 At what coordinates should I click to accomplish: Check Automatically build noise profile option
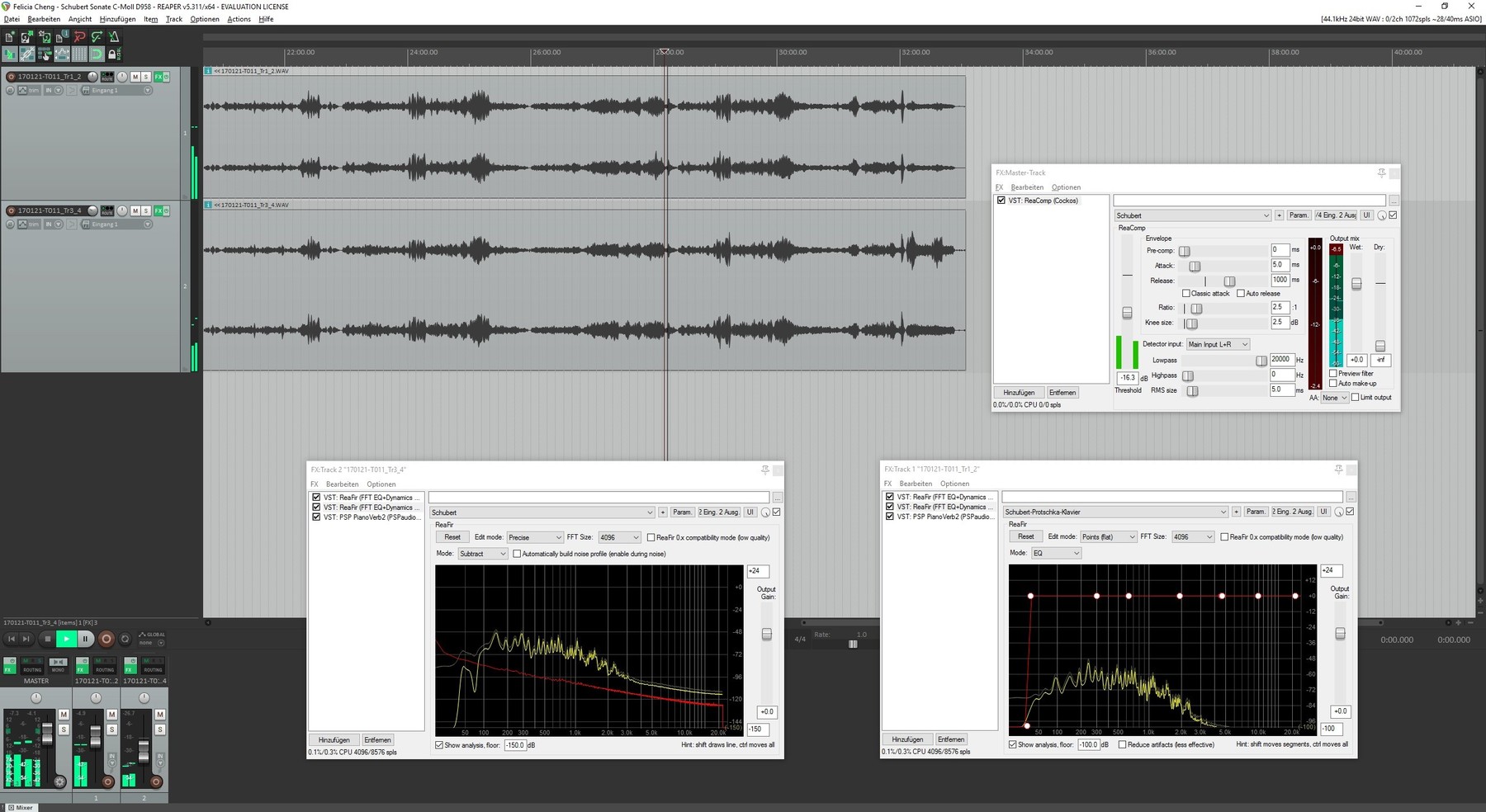point(517,554)
